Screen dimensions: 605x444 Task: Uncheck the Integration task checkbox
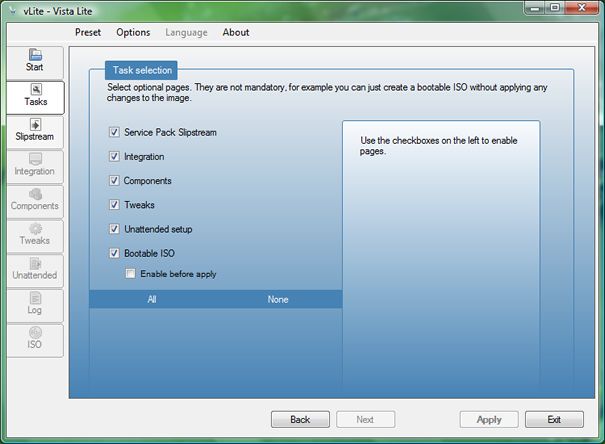114,156
